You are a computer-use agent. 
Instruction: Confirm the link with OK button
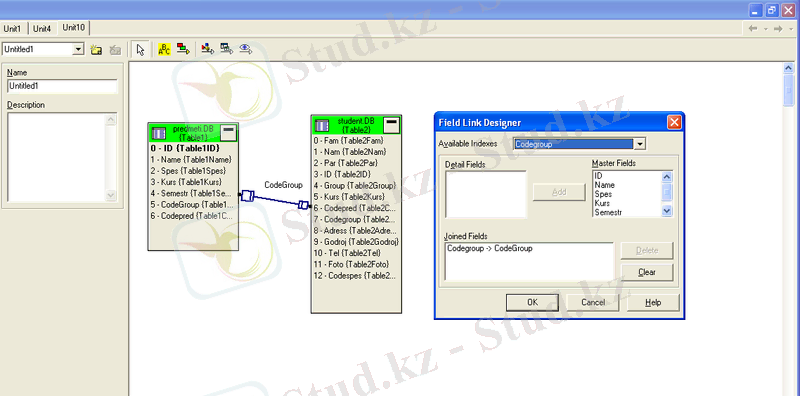coord(532,302)
